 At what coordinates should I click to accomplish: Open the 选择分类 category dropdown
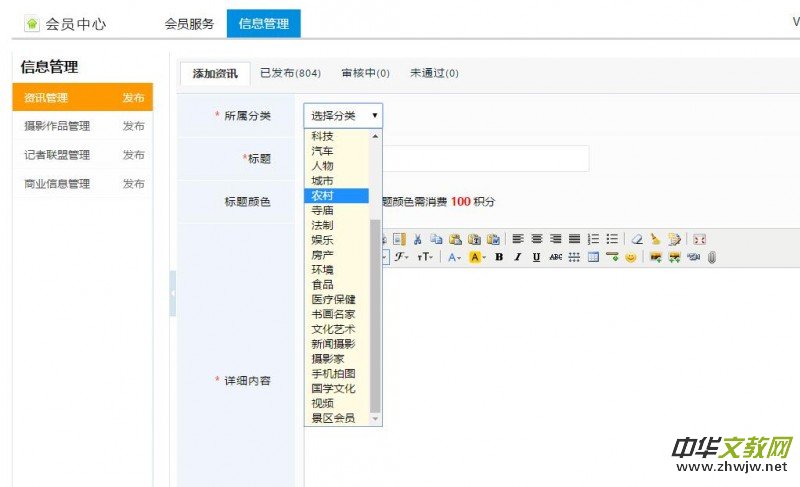point(342,115)
